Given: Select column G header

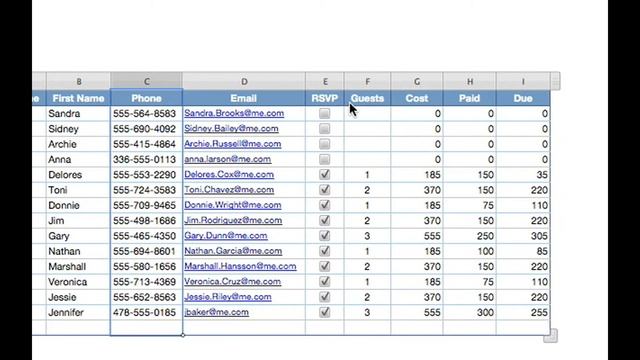Looking at the screenshot, I should (x=417, y=82).
